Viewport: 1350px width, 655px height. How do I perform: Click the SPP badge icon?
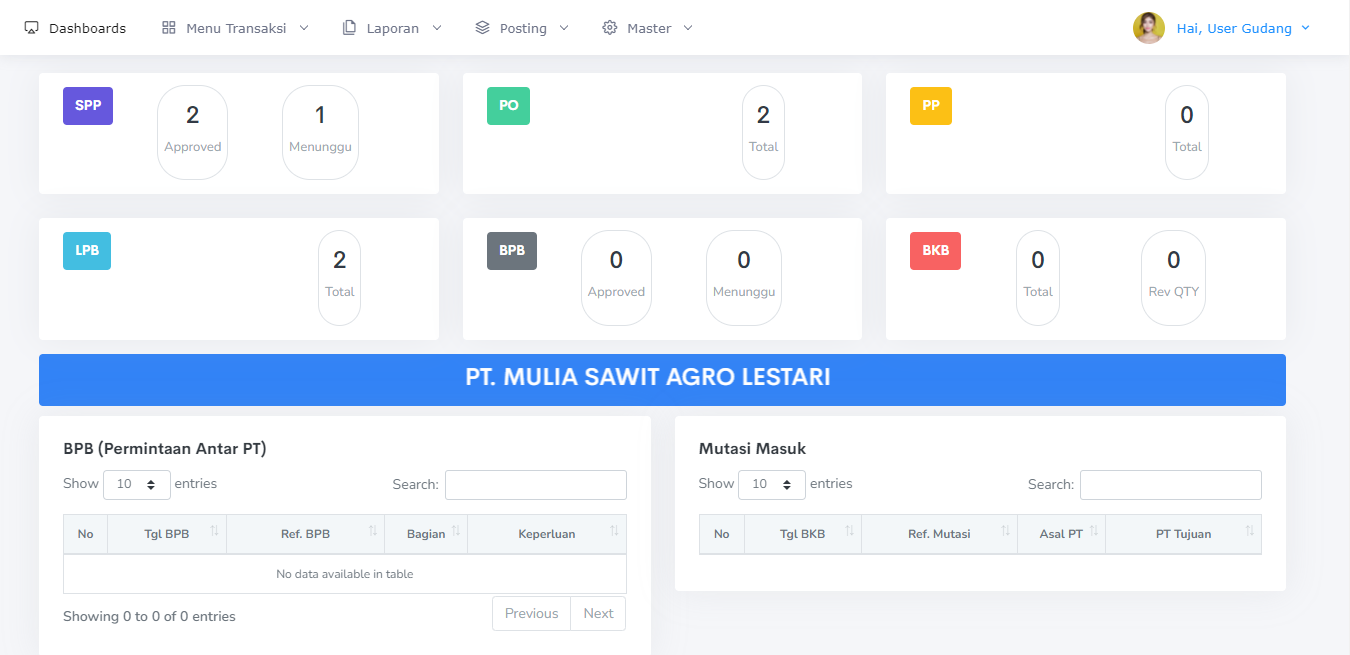click(x=87, y=105)
